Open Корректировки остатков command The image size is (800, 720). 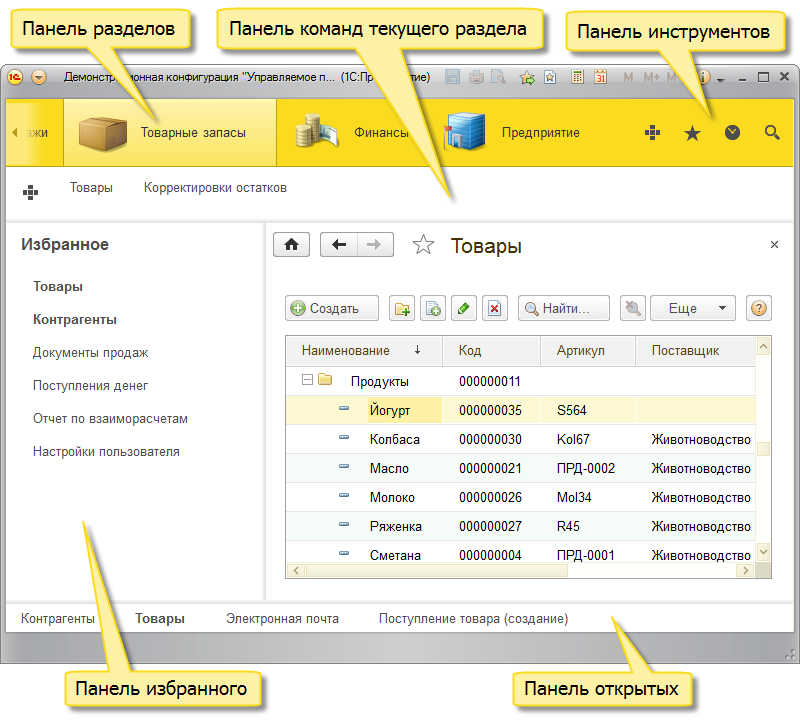tap(215, 188)
